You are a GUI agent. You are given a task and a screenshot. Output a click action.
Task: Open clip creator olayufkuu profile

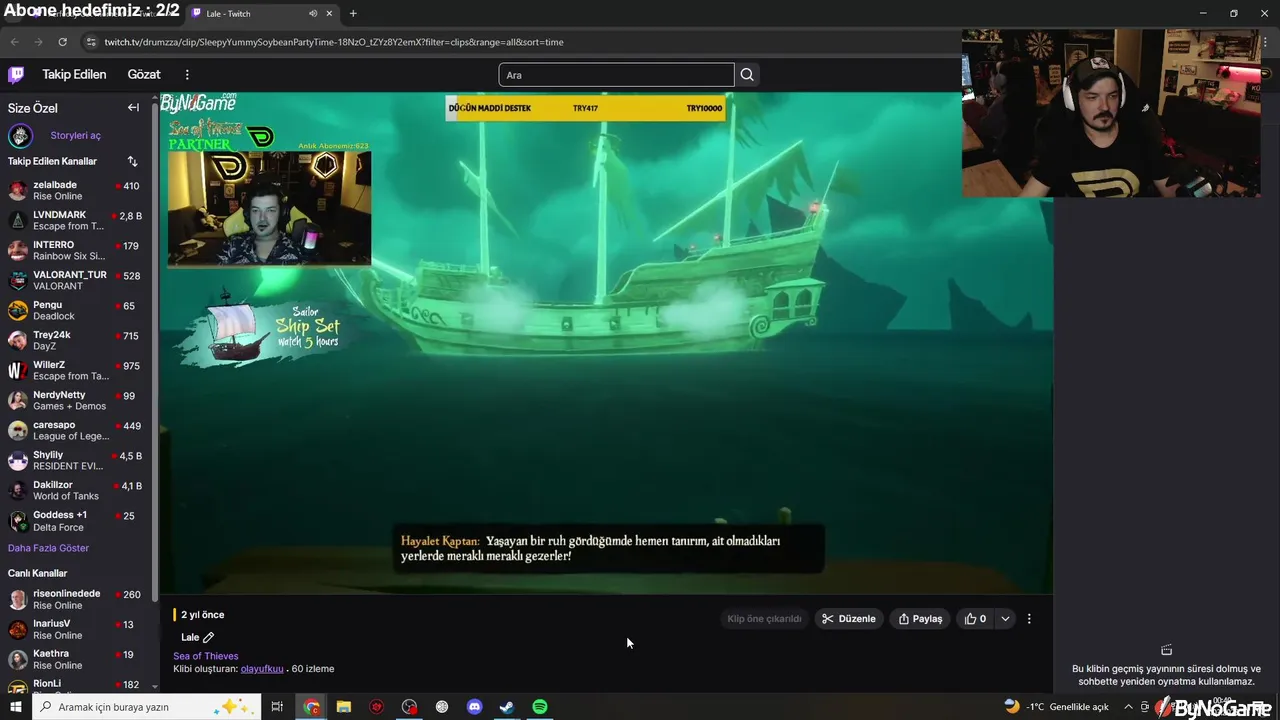click(262, 669)
